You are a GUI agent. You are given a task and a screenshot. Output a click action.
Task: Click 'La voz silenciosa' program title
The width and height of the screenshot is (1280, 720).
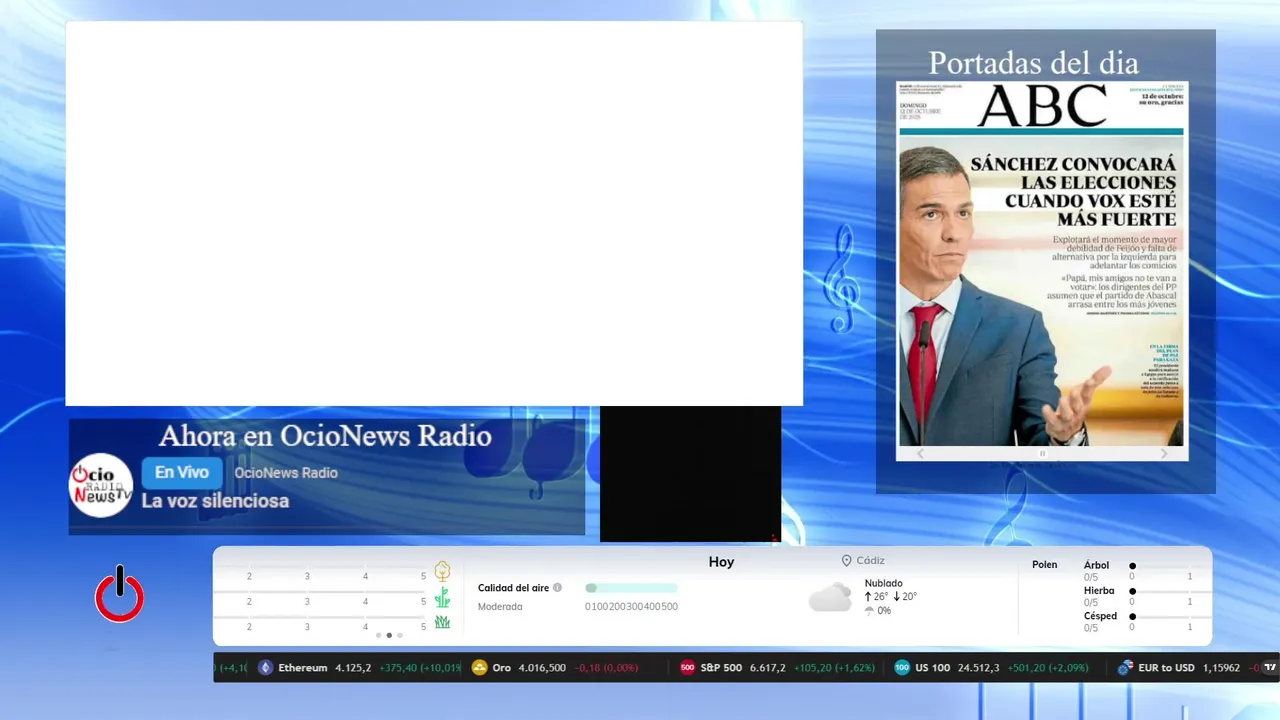[x=215, y=501]
